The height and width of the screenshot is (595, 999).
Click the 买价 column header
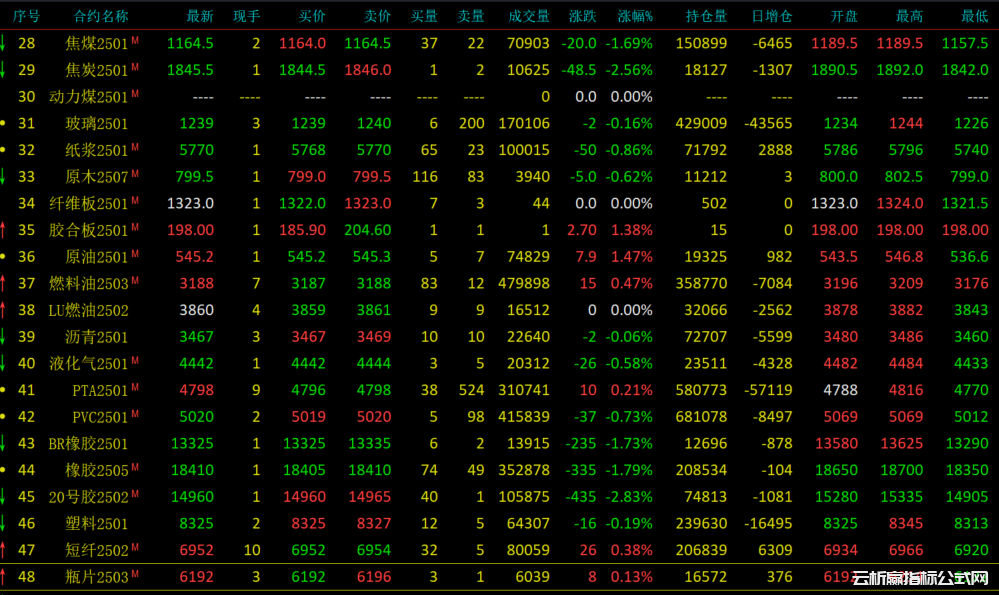(312, 16)
